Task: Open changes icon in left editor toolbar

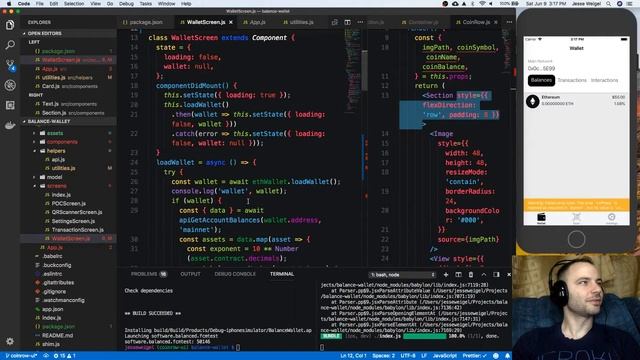Action: pyautogui.click(x=335, y=22)
